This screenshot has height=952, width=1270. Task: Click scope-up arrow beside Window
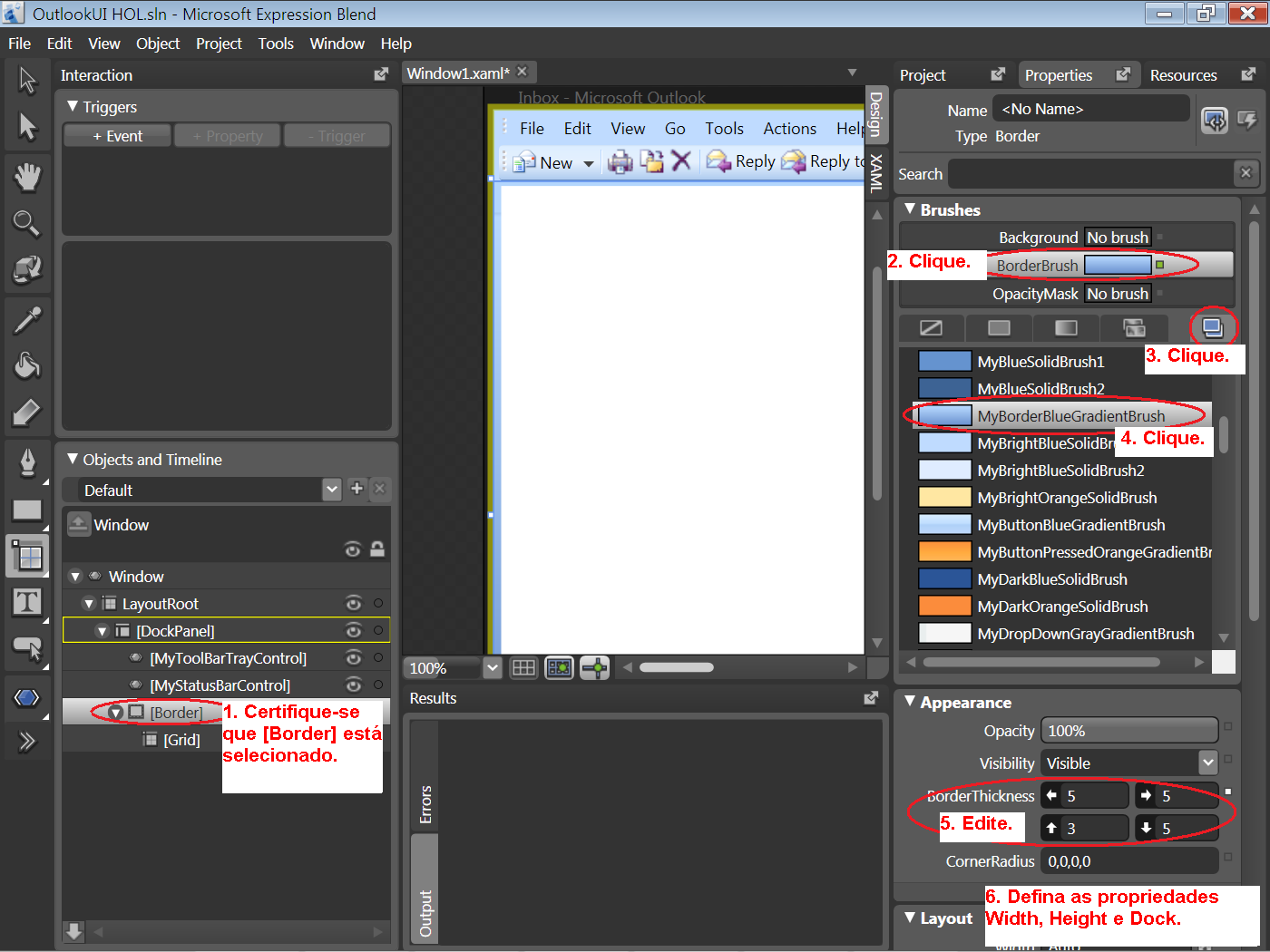(x=79, y=525)
